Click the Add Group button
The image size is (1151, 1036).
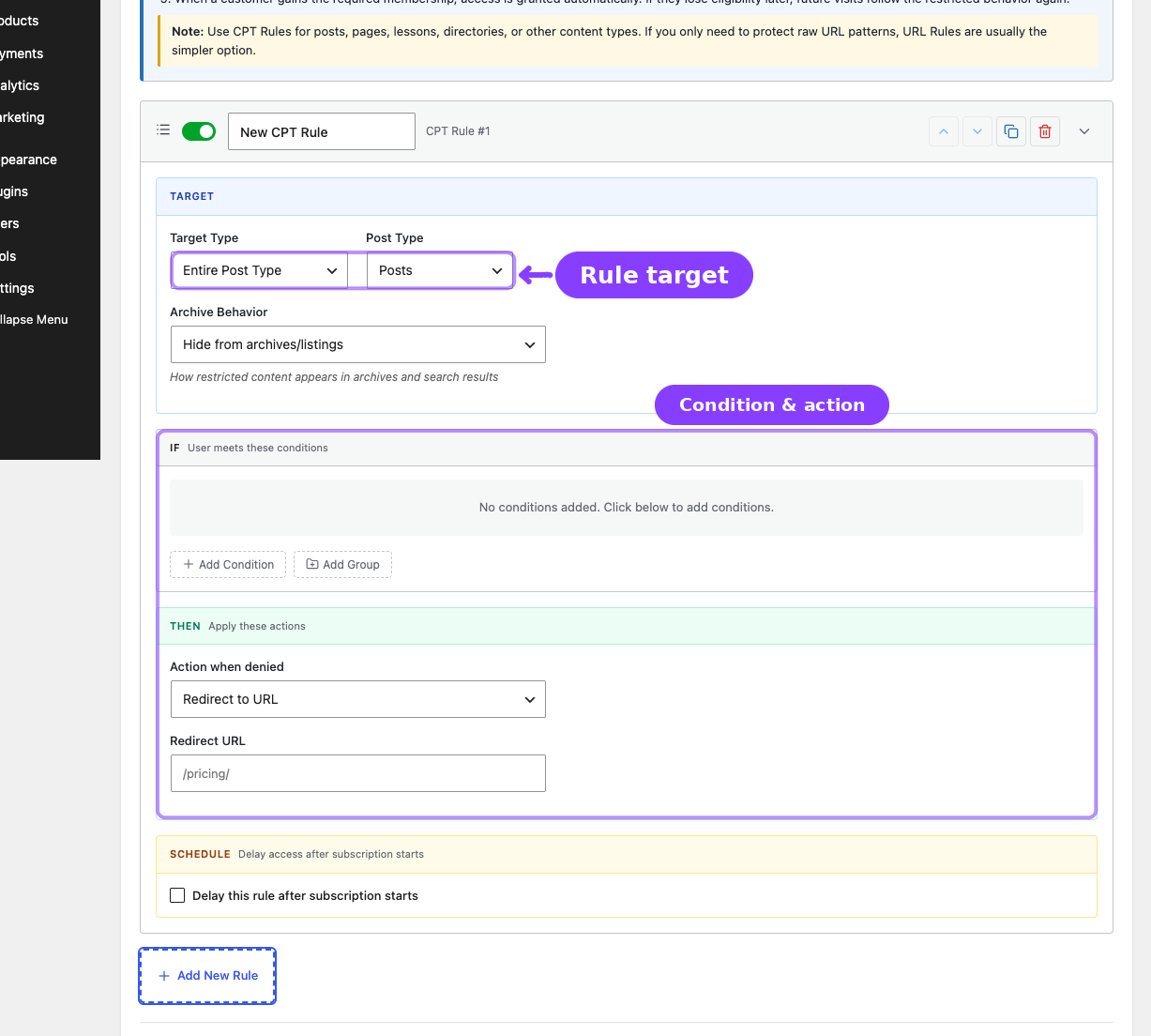pyautogui.click(x=342, y=564)
